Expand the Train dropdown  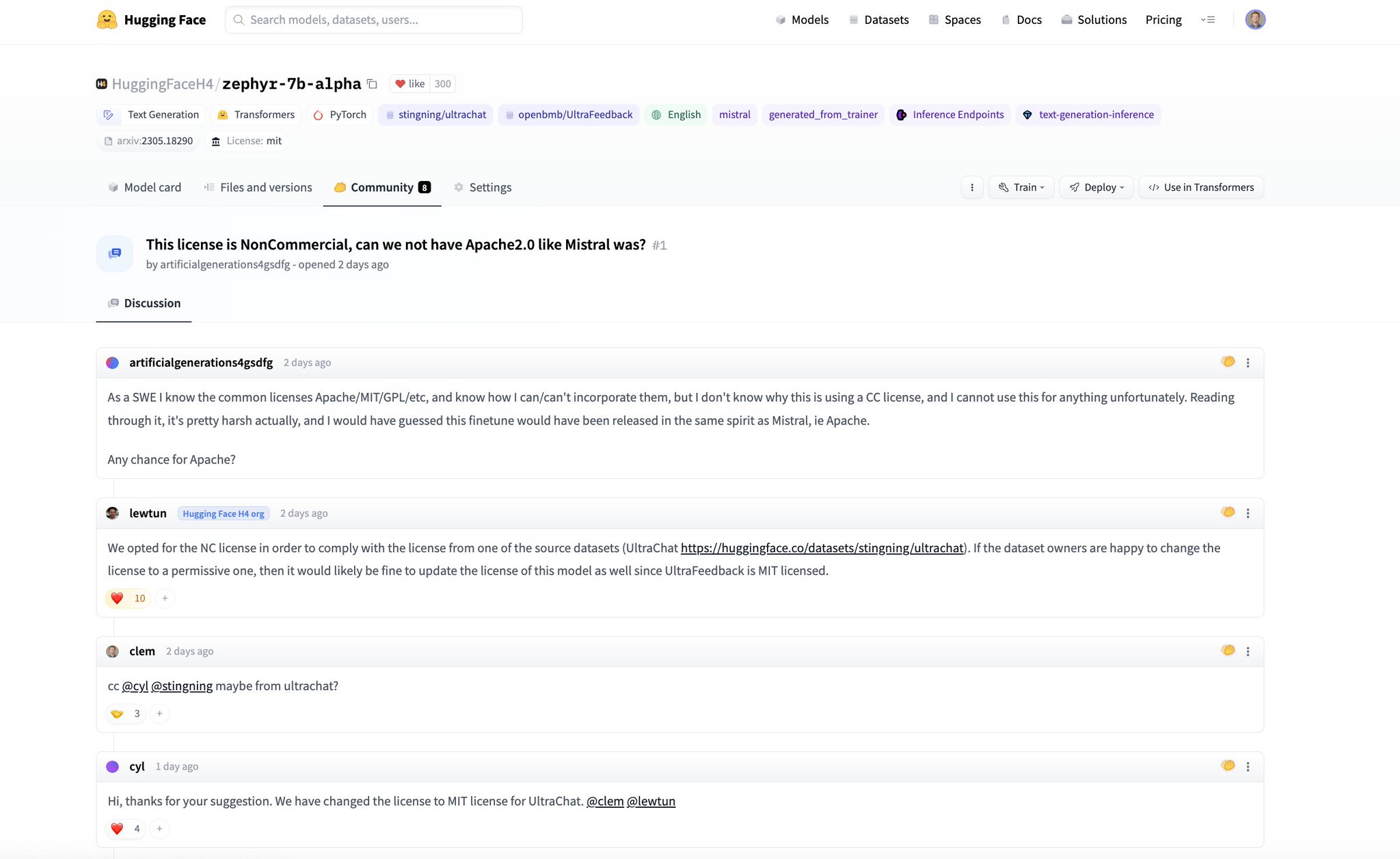1021,187
